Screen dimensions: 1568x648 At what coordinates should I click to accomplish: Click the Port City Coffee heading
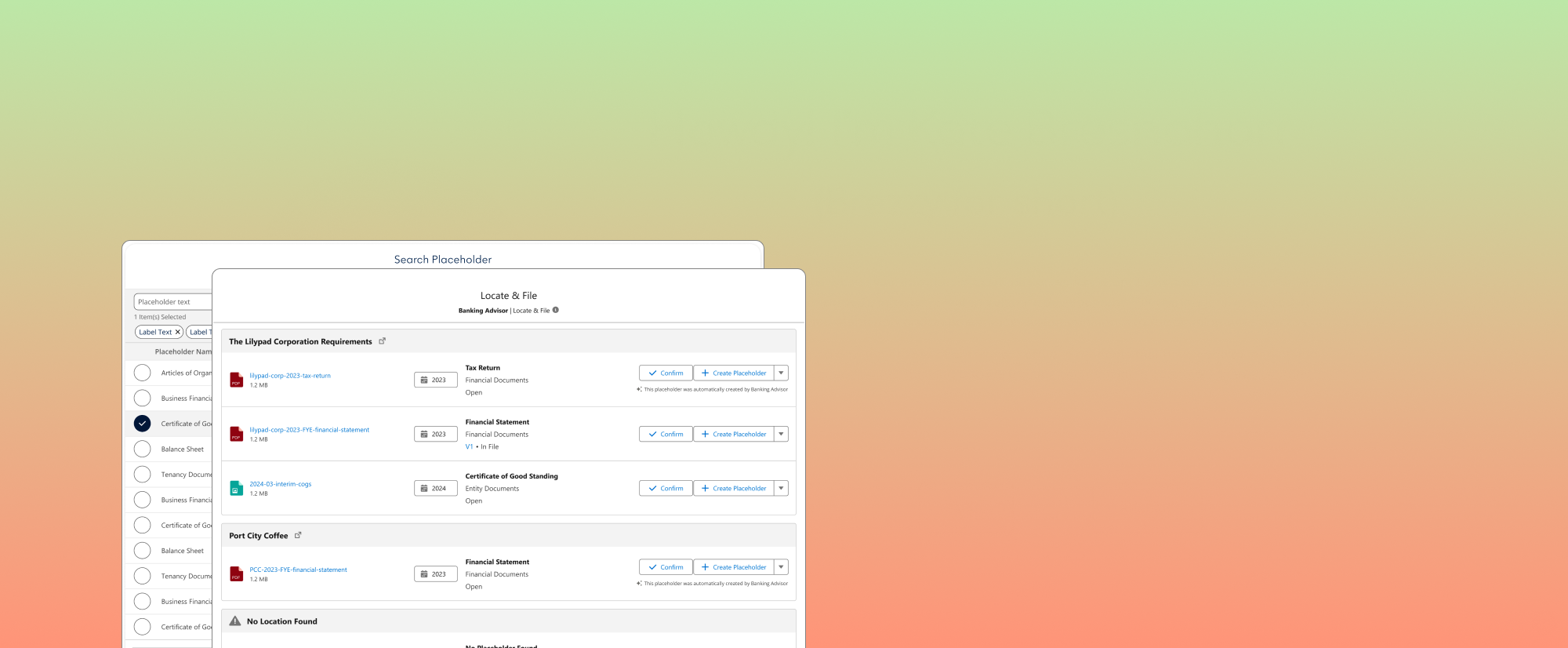coord(258,536)
